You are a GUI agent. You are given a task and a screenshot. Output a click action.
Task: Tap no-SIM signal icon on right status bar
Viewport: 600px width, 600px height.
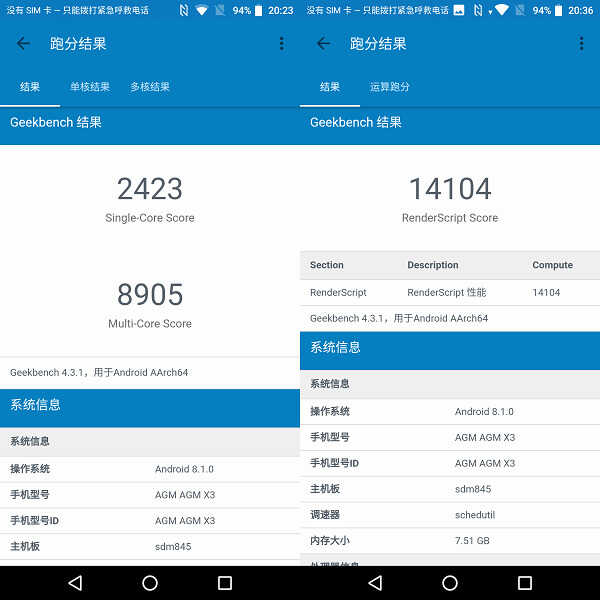coord(520,10)
